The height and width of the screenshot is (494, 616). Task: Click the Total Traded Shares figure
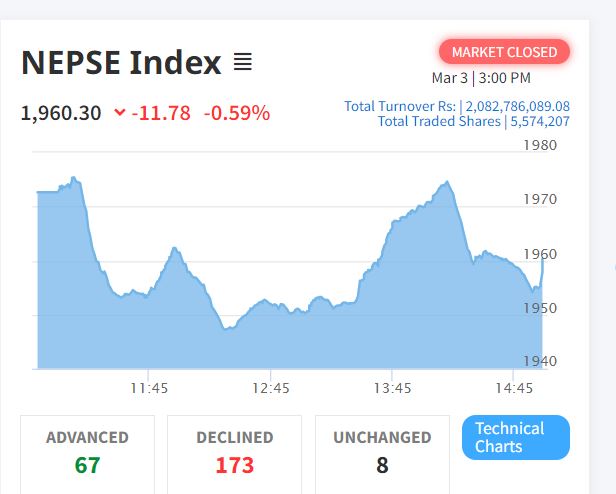coord(540,121)
